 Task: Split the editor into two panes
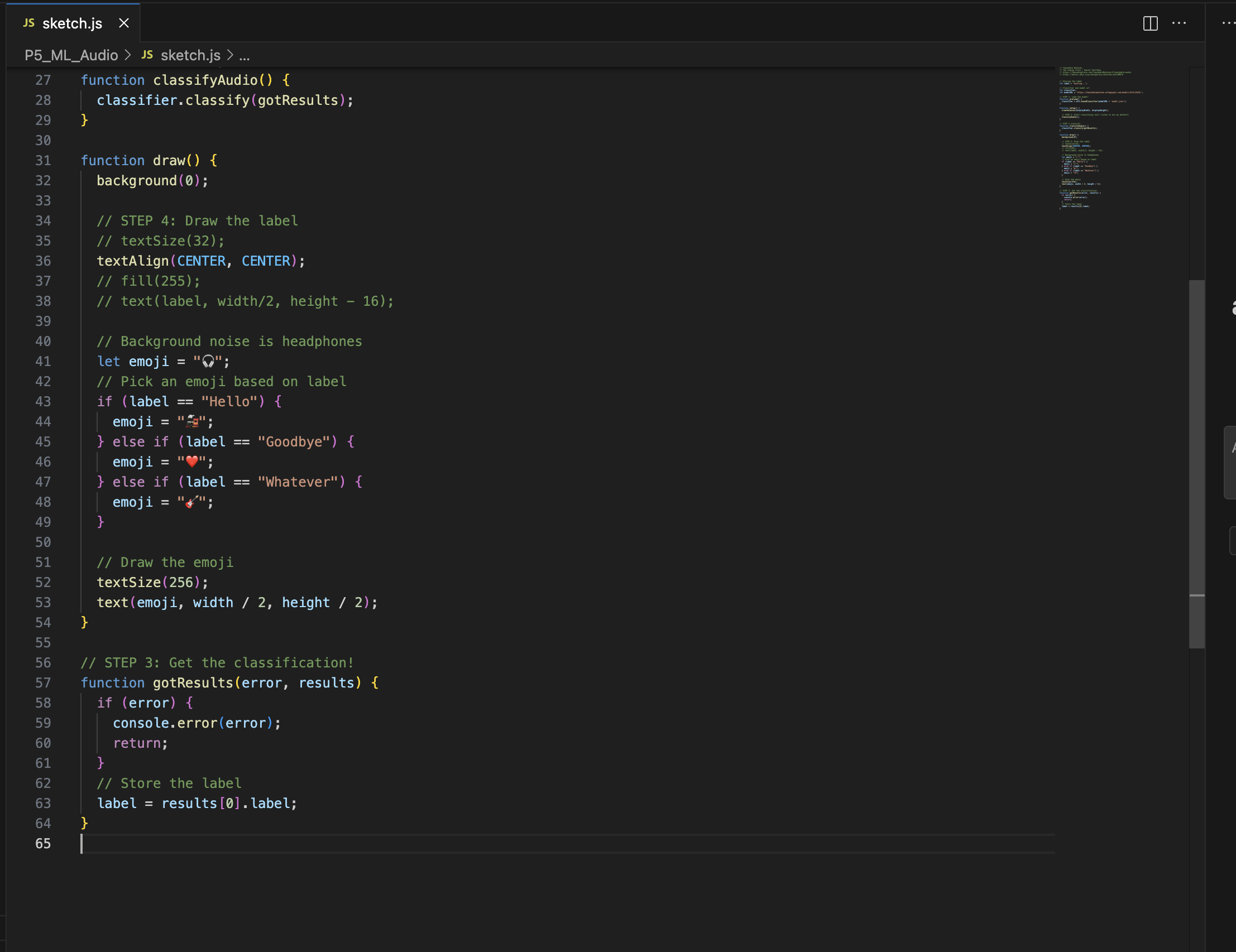(x=1151, y=23)
